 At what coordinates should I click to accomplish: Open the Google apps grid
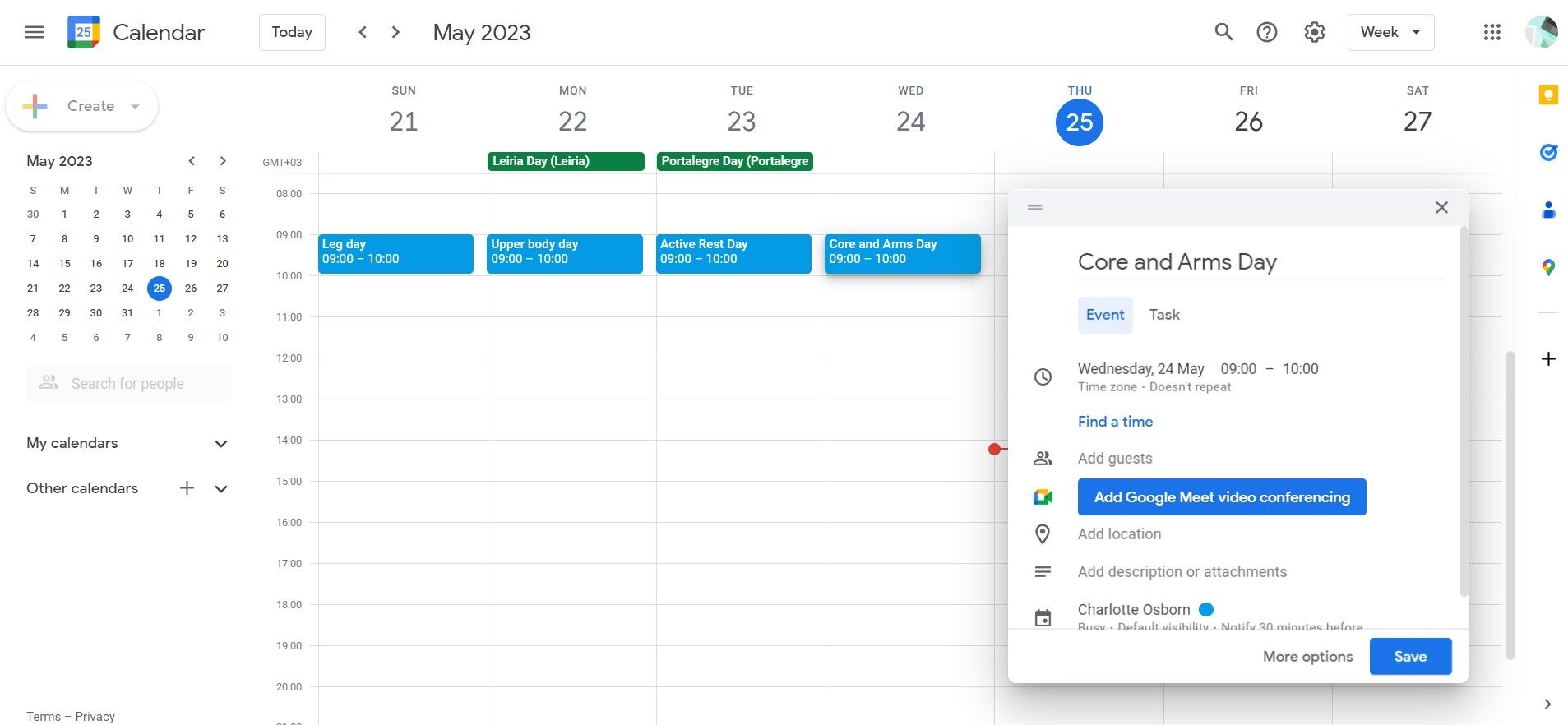click(x=1492, y=32)
